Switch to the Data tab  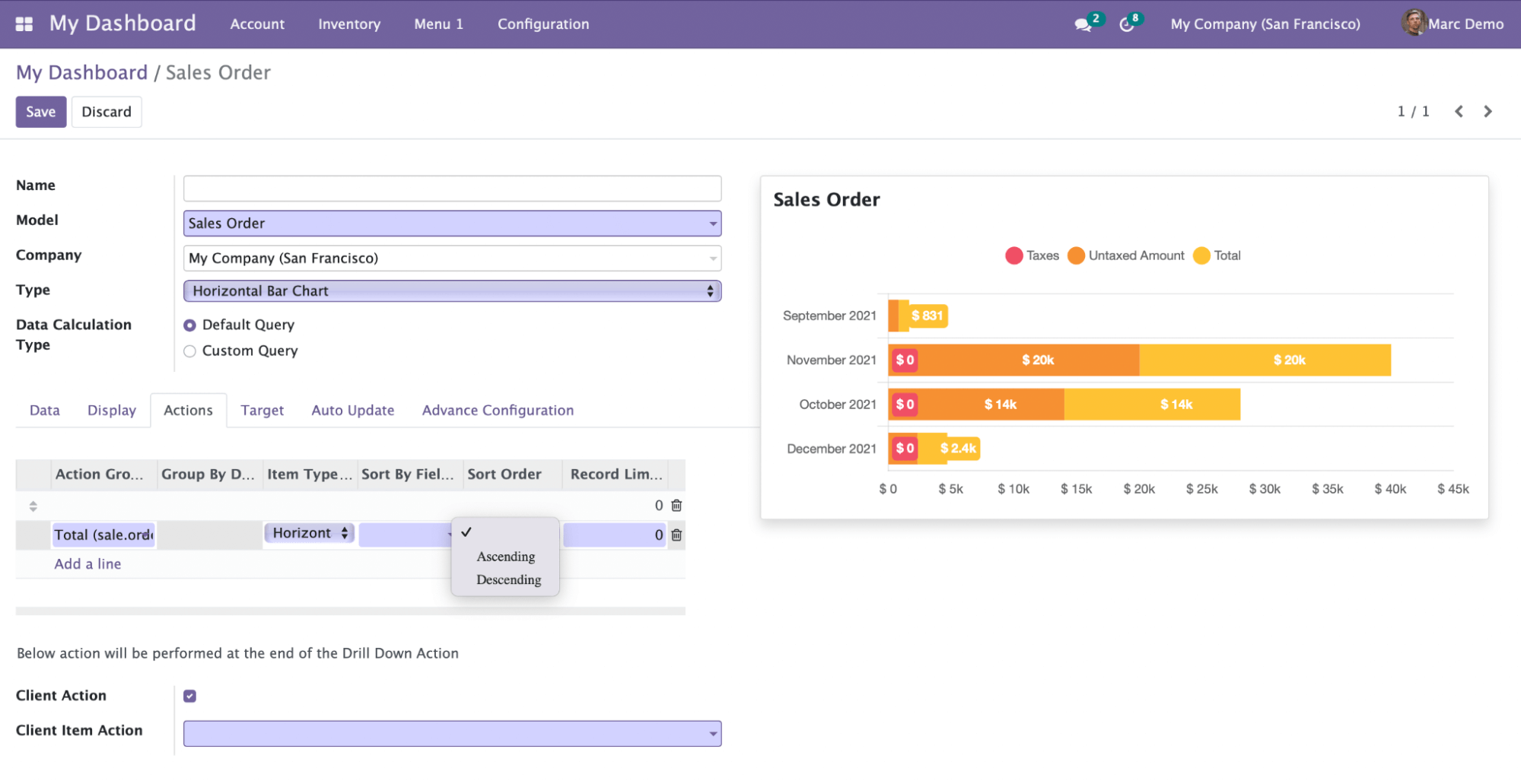coord(45,411)
